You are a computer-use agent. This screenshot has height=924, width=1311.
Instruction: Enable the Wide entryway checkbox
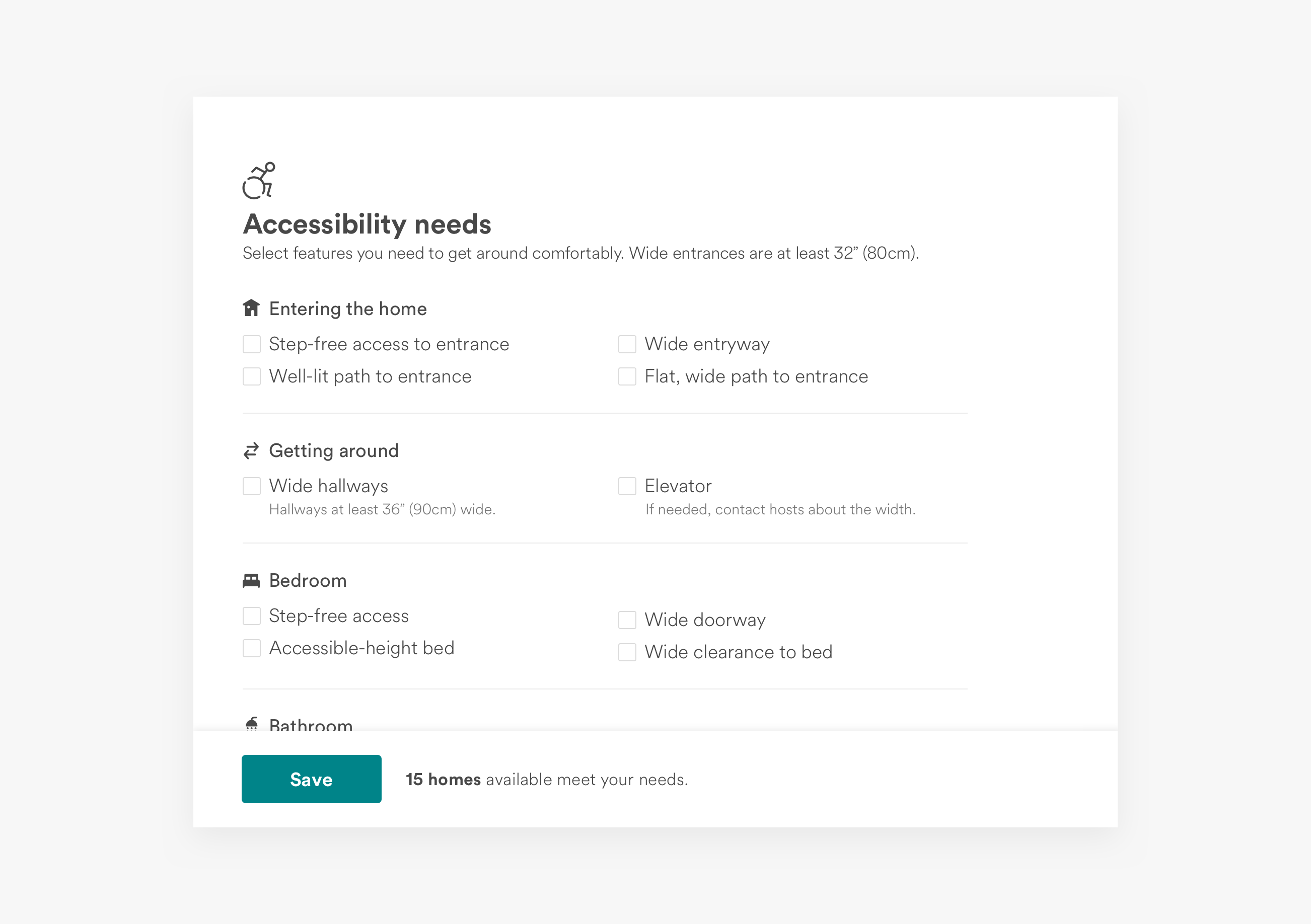pyautogui.click(x=627, y=344)
